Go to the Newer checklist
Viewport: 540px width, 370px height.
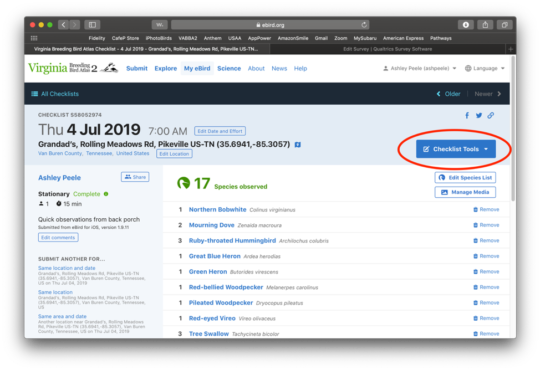(x=488, y=94)
